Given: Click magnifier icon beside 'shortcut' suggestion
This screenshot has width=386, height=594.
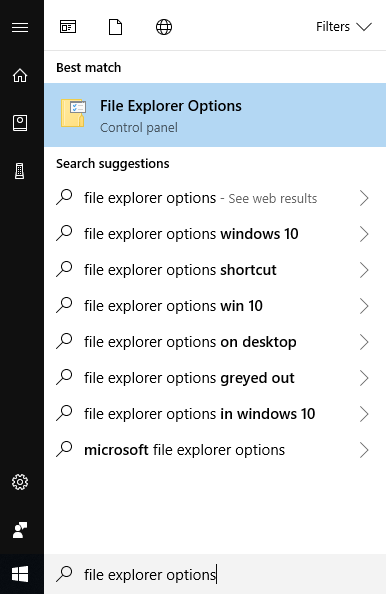Looking at the screenshot, I should click(x=64, y=269).
